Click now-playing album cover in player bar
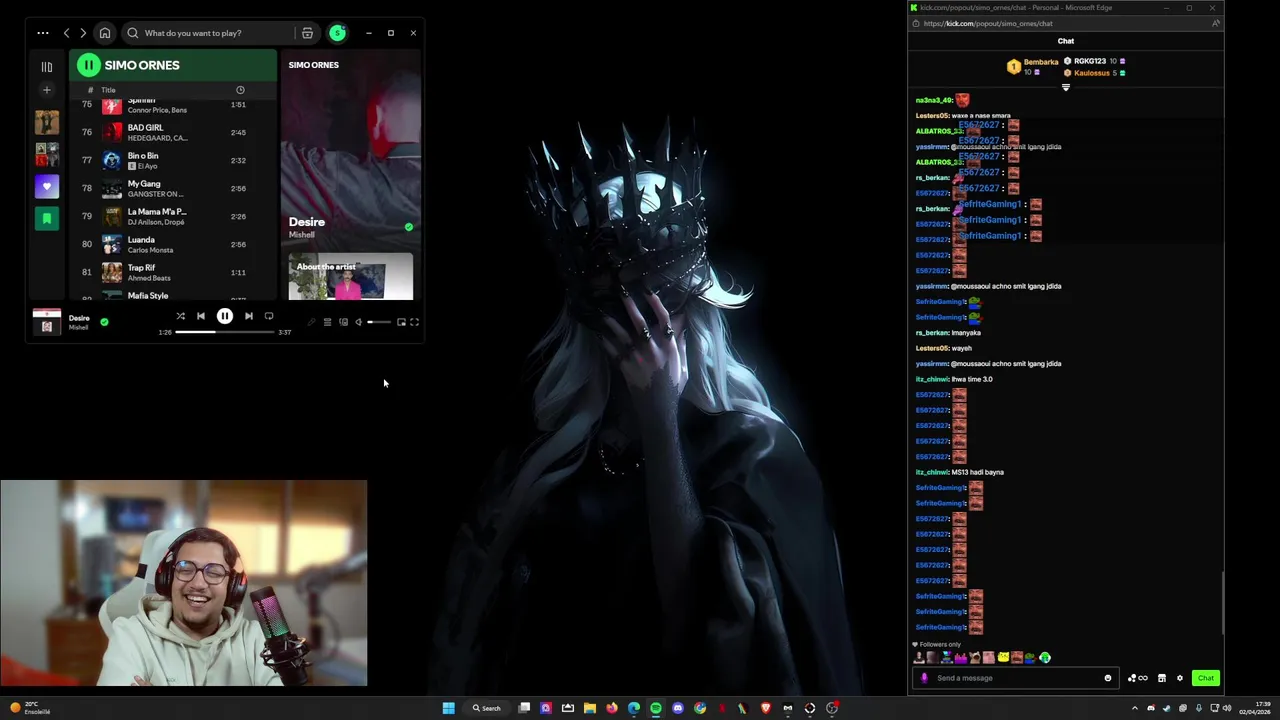 [x=47, y=321]
